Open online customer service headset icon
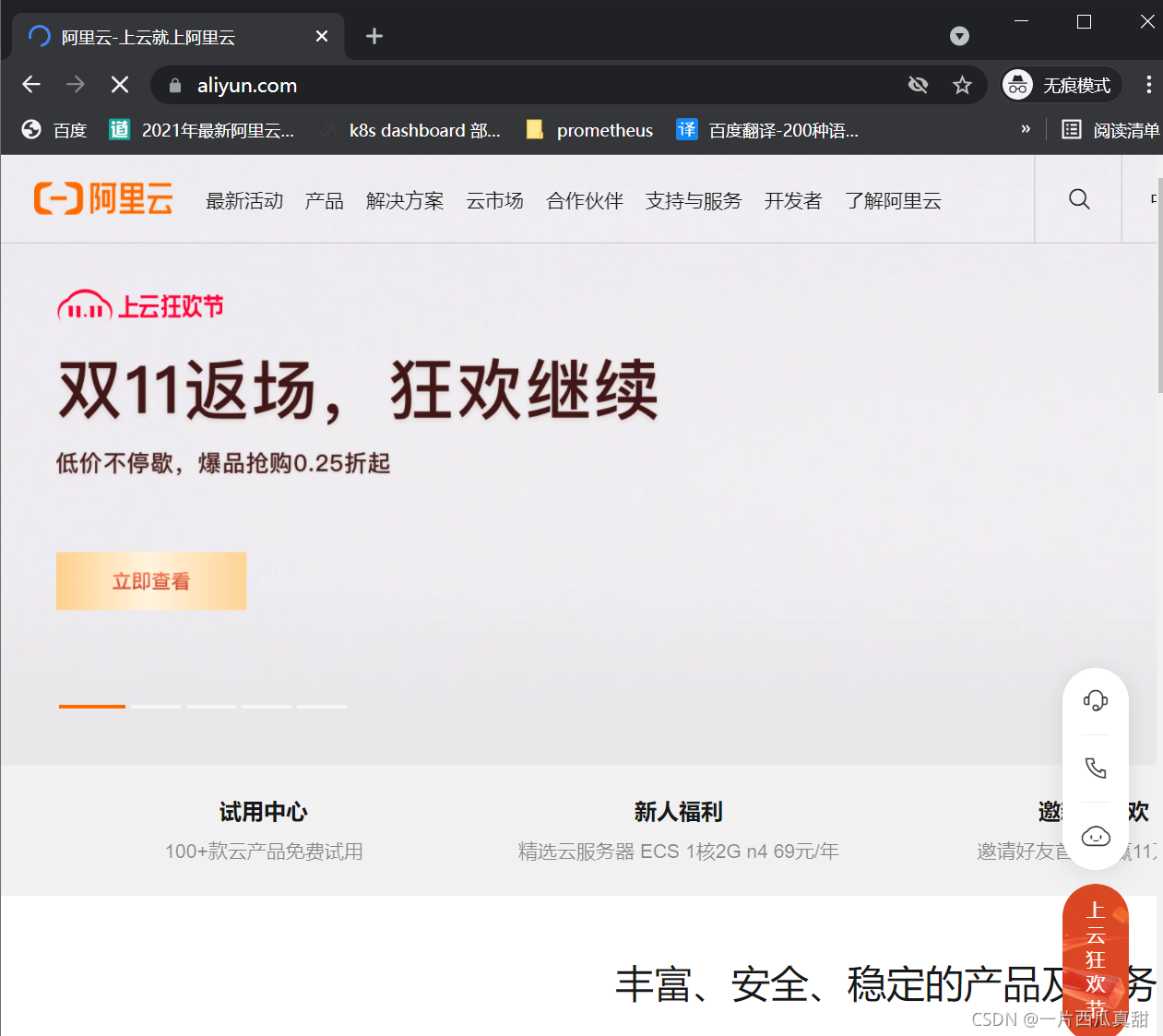 1096,701
